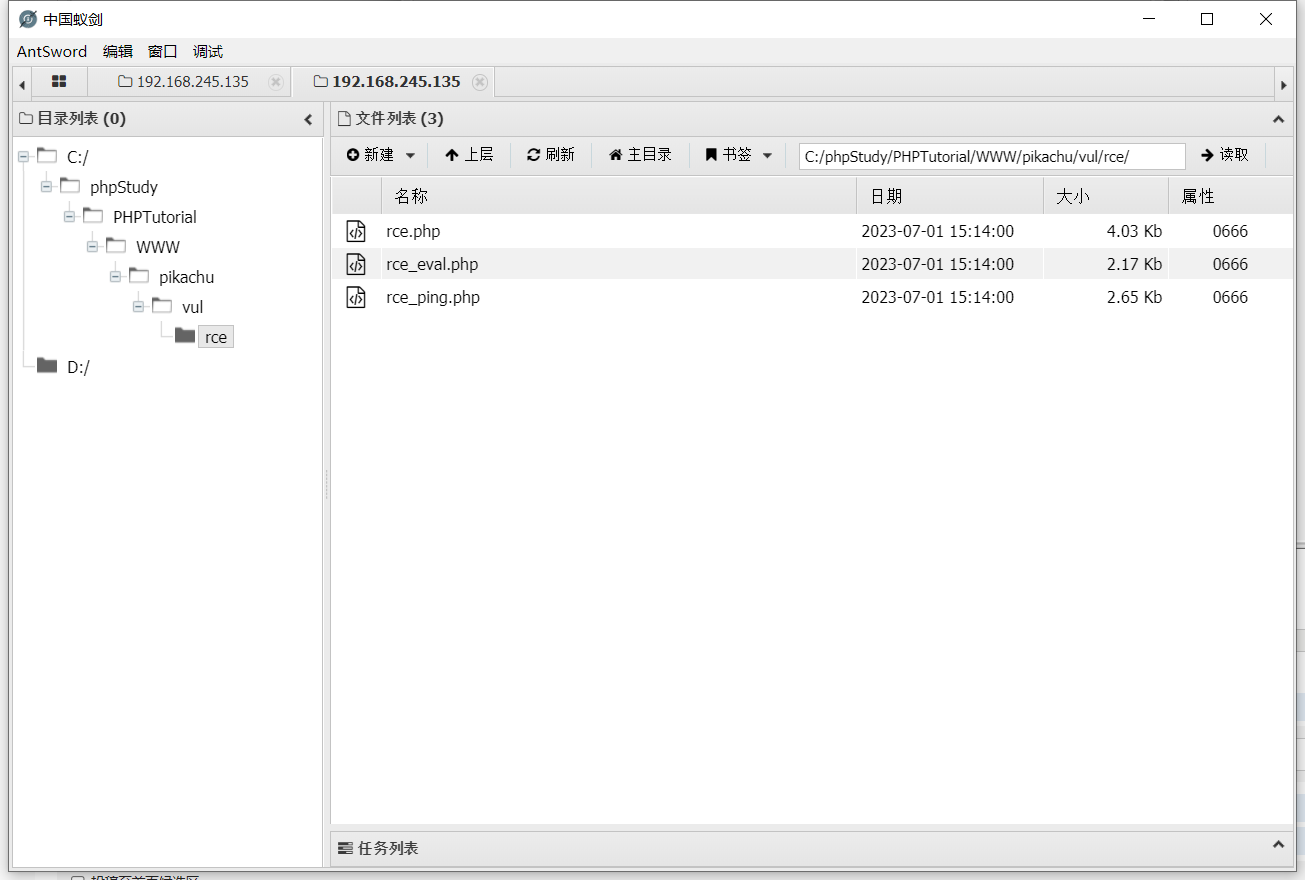Refresh the file list with 刷新

pyautogui.click(x=551, y=155)
